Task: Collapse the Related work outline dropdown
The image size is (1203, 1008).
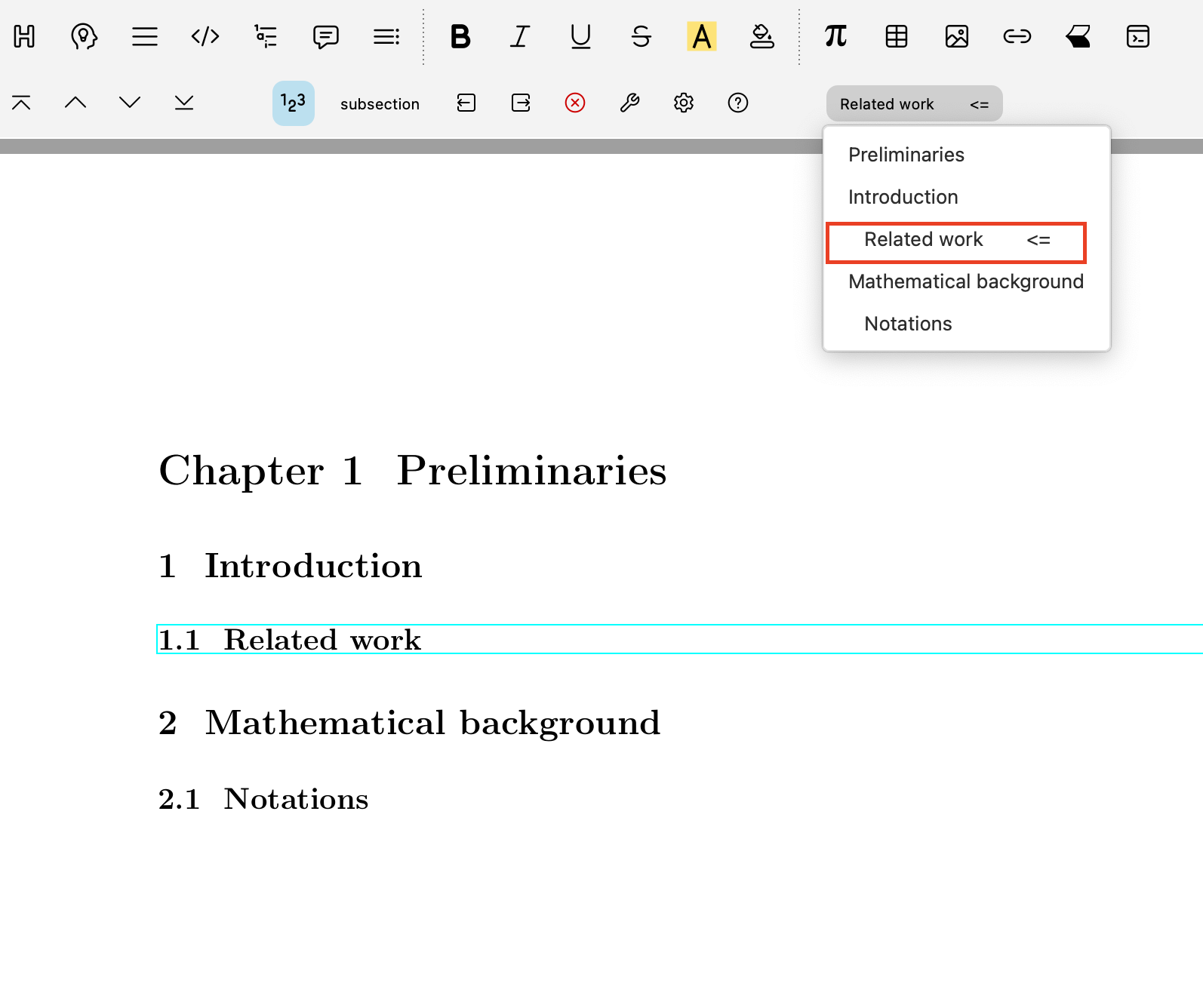Action: click(914, 103)
